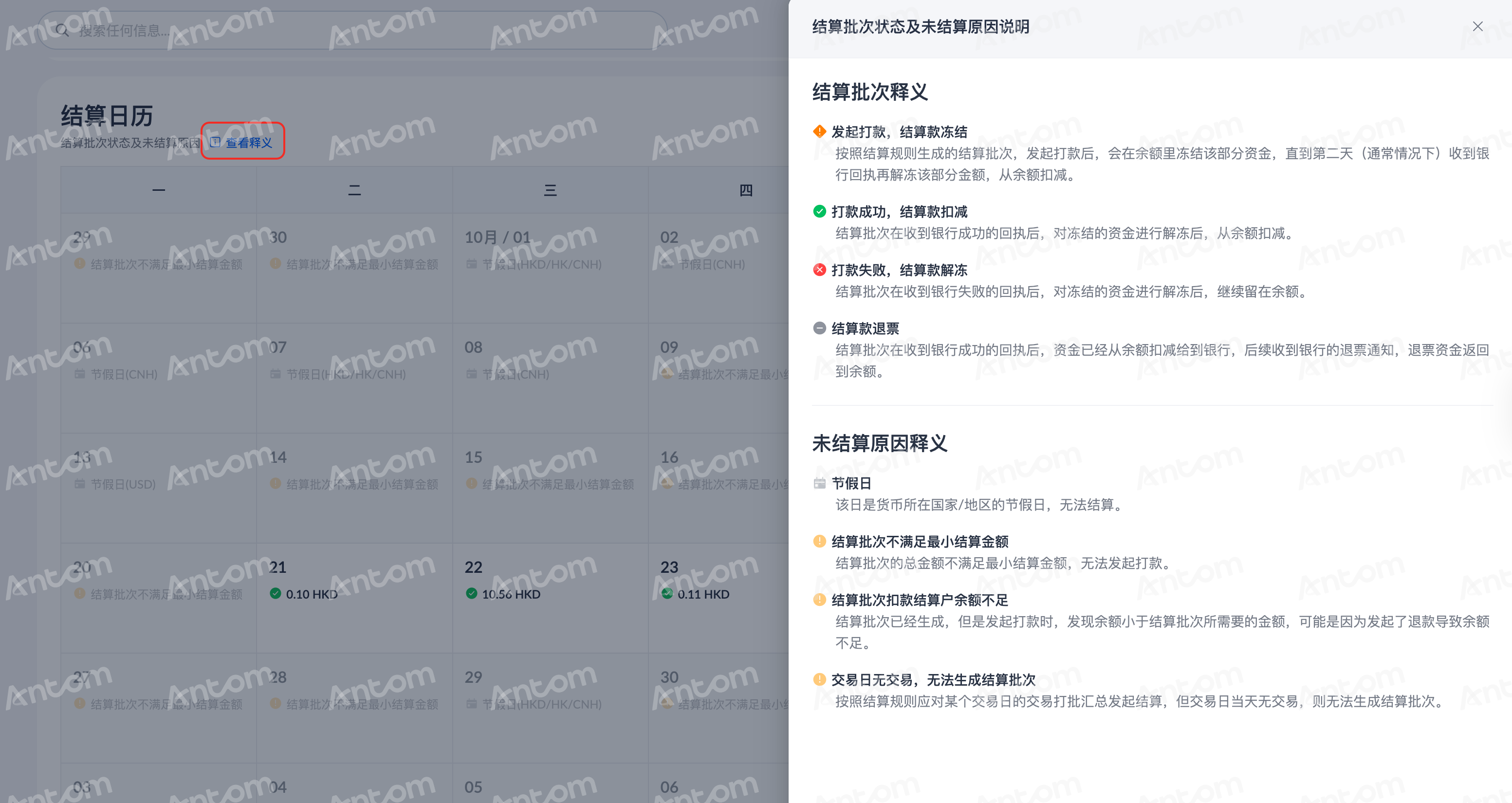Click warning icon beside 结算批次扣款结算户余额不足

[819, 600]
